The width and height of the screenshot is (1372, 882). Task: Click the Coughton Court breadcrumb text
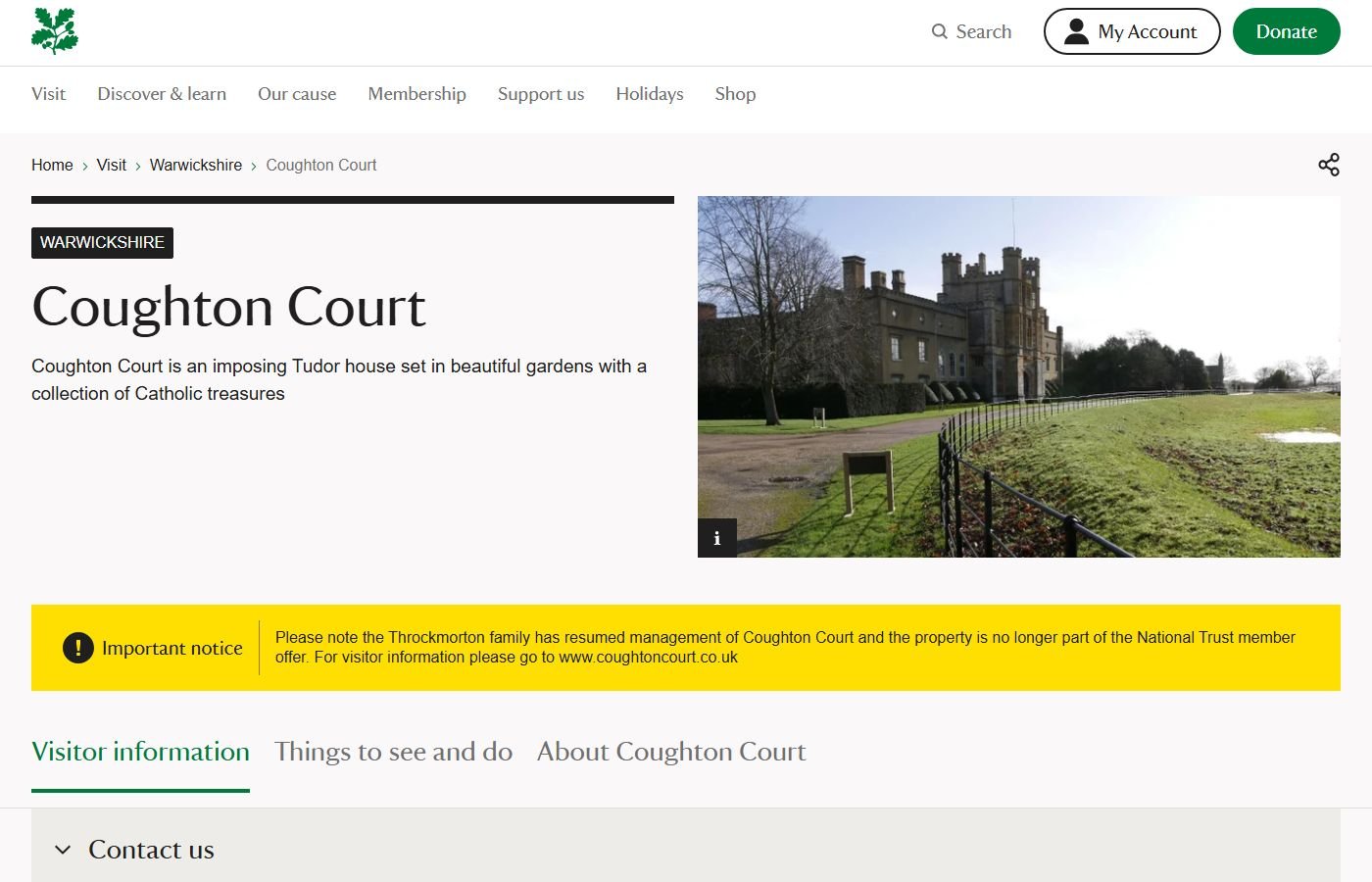(x=321, y=165)
